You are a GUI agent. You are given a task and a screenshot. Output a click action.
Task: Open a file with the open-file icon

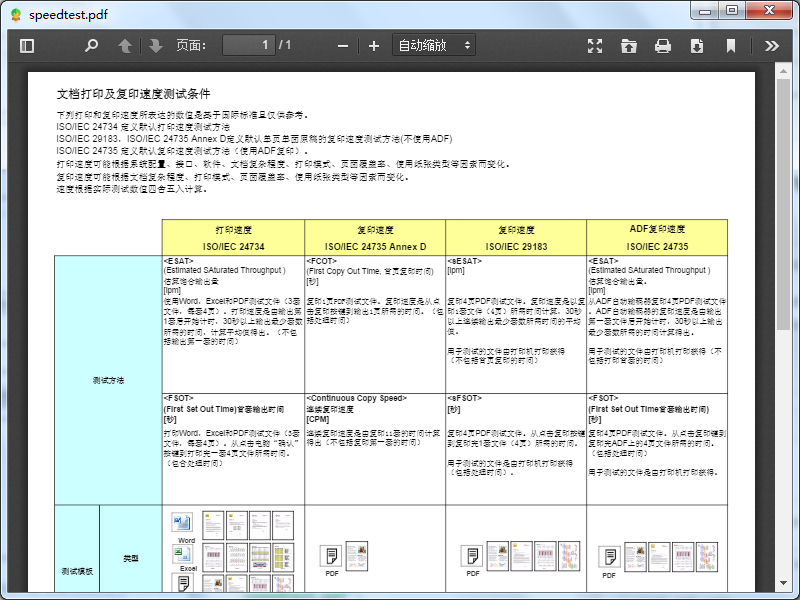pos(629,46)
